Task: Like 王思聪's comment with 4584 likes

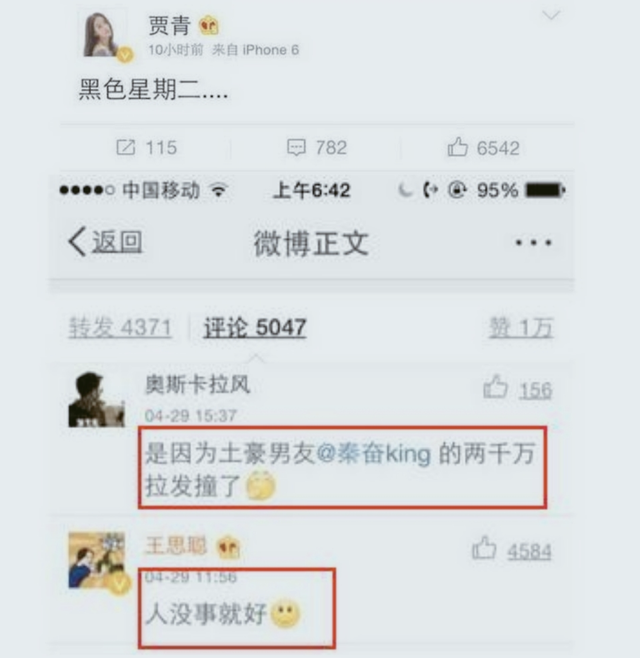Action: pos(484,548)
